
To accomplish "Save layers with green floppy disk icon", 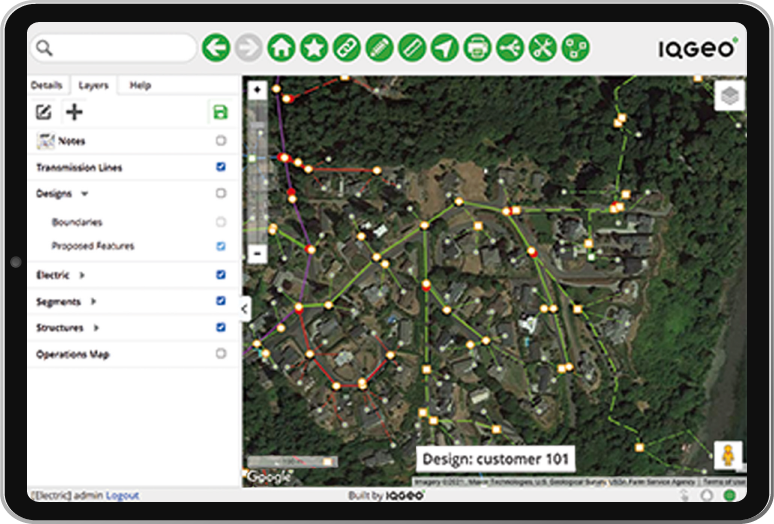I will [x=220, y=112].
